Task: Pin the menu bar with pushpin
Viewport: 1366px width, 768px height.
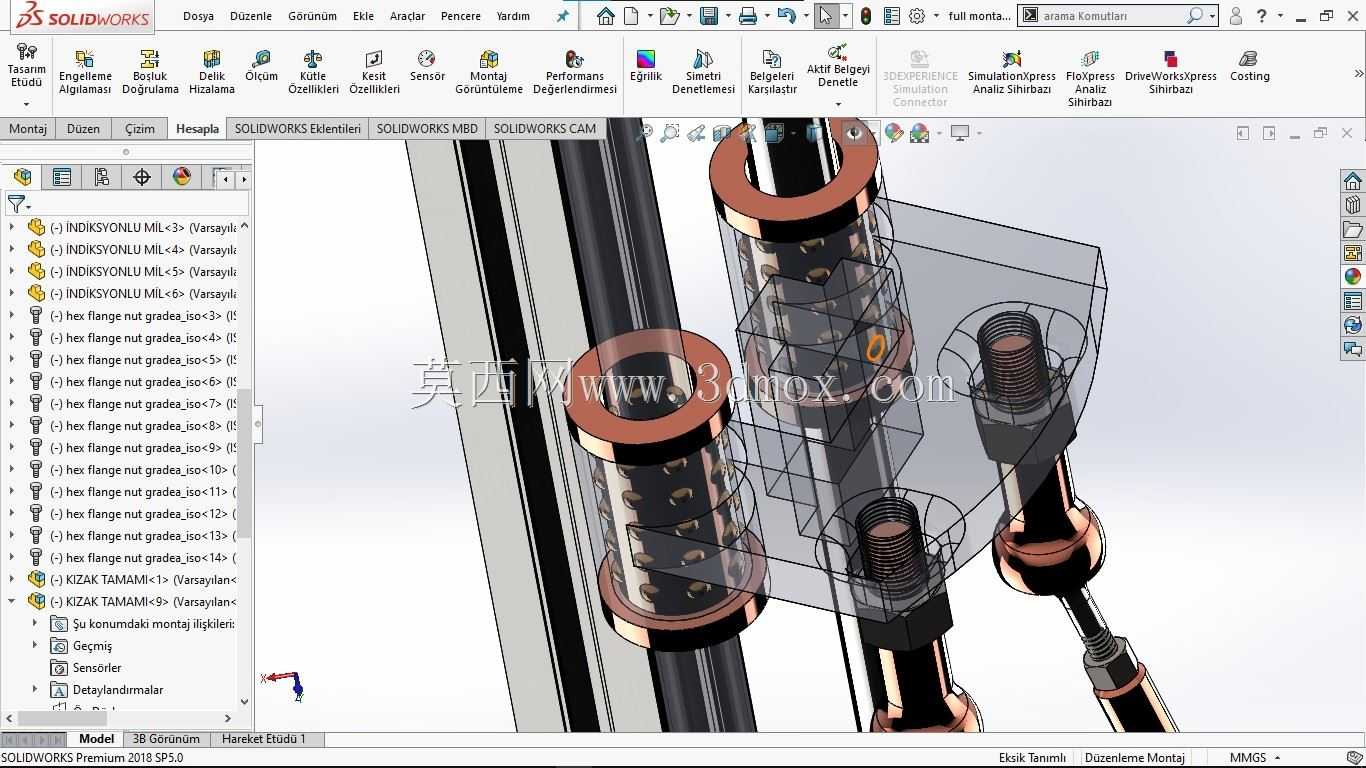Action: pos(563,16)
